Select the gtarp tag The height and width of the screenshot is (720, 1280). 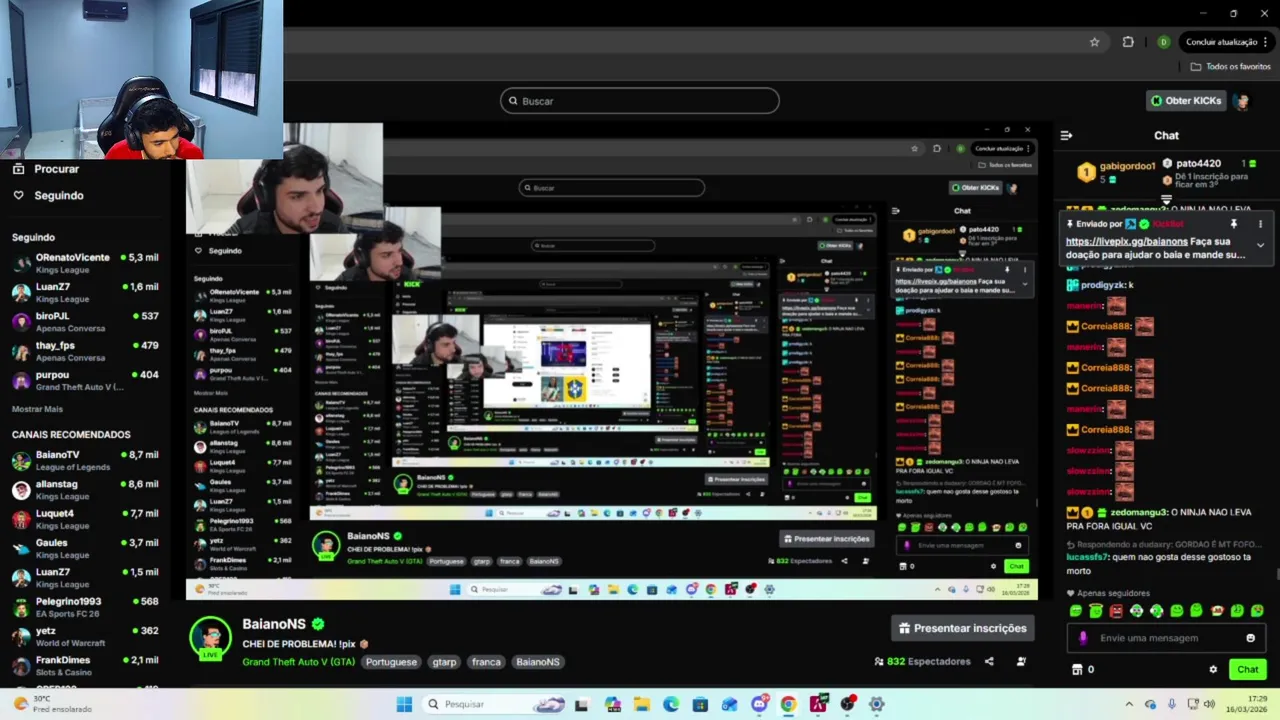[444, 662]
